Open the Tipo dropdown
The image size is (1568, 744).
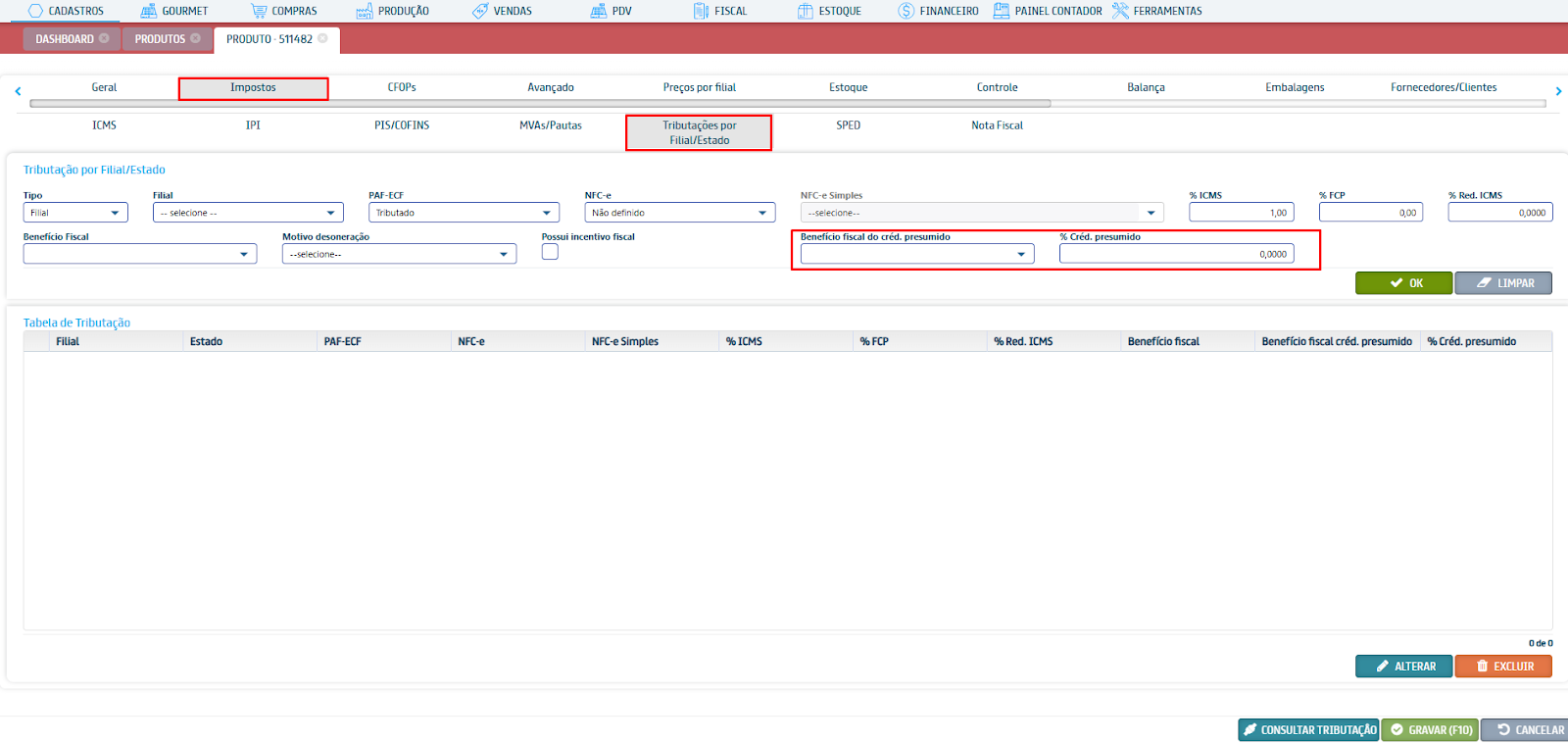pos(75,213)
